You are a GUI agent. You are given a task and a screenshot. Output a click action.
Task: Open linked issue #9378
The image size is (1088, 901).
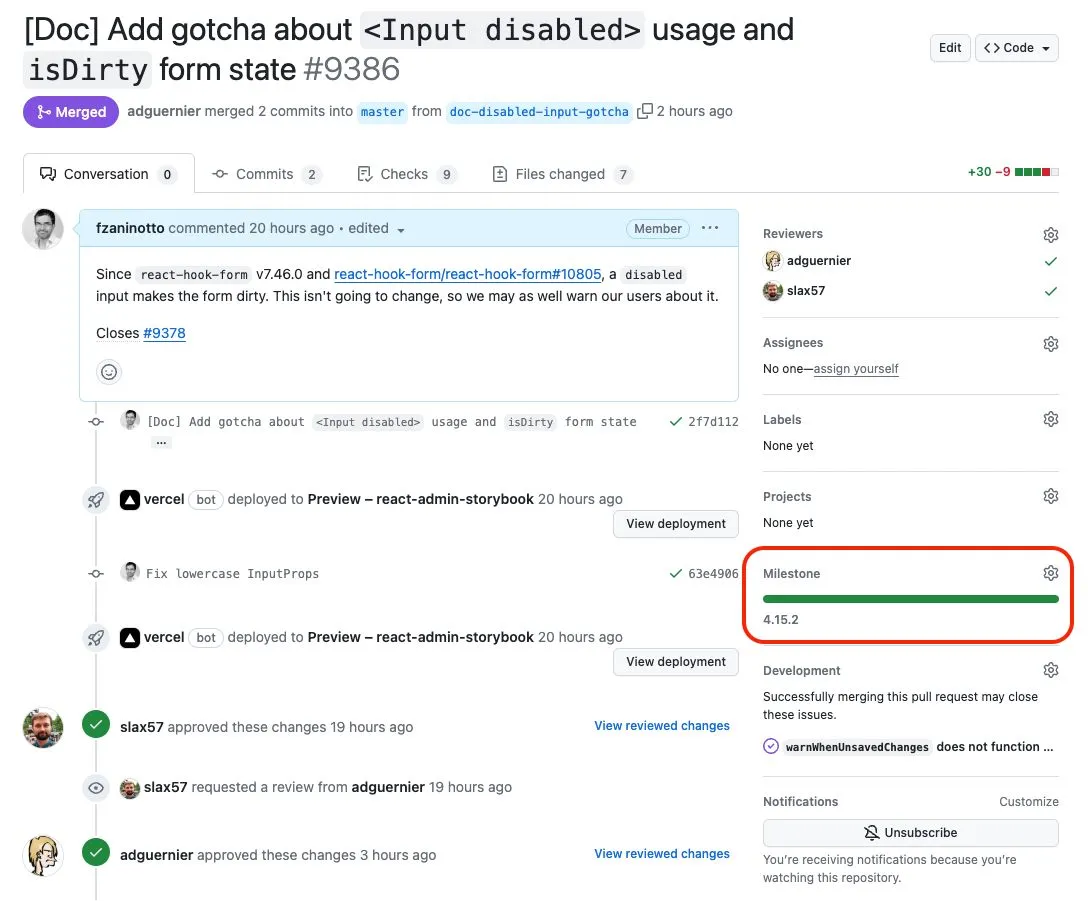coord(165,333)
